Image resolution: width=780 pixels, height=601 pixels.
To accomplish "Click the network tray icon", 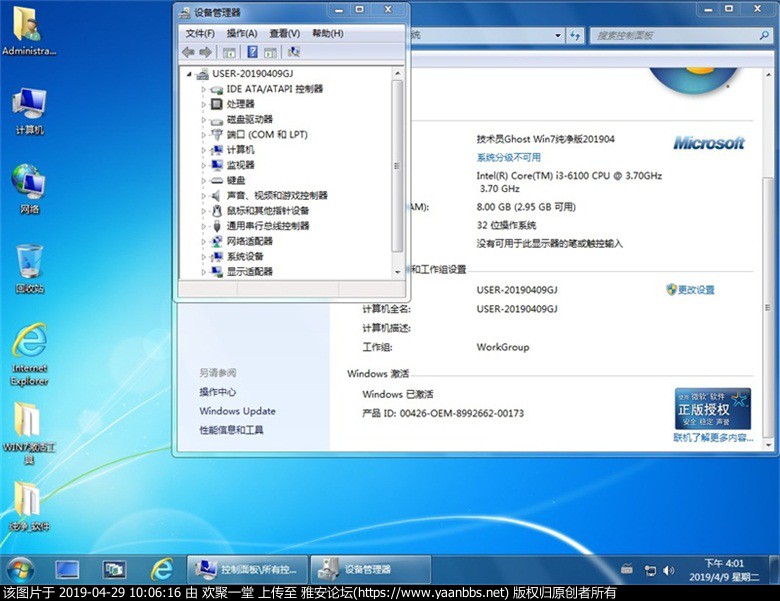I will click(650, 570).
